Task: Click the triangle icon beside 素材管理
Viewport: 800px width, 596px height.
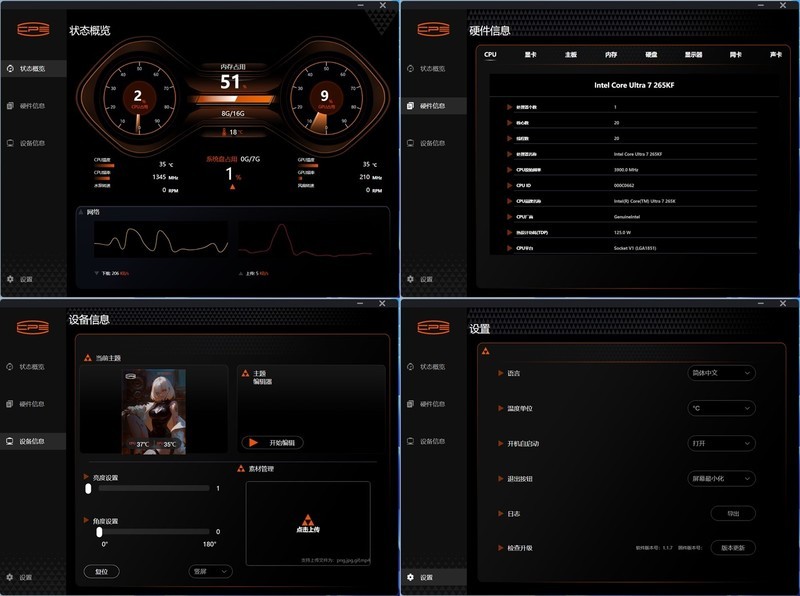Action: pos(241,468)
